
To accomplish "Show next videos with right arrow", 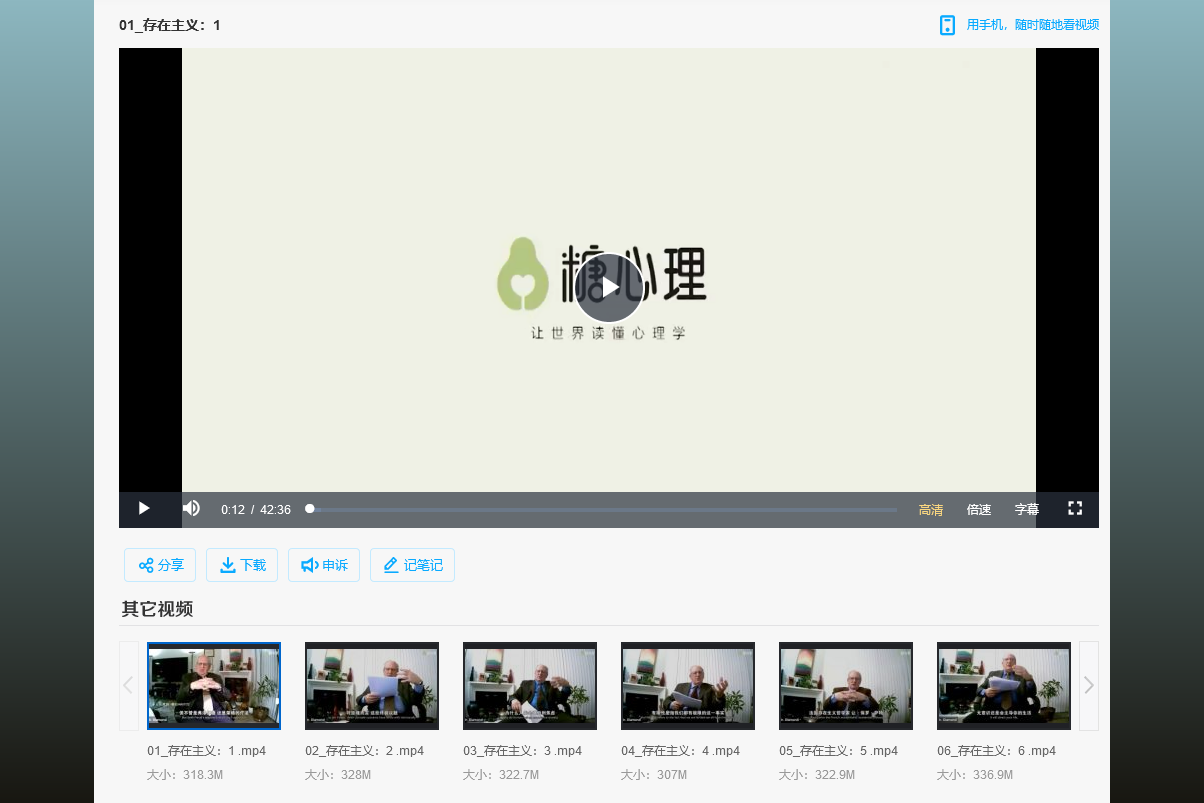I will 1089,686.
